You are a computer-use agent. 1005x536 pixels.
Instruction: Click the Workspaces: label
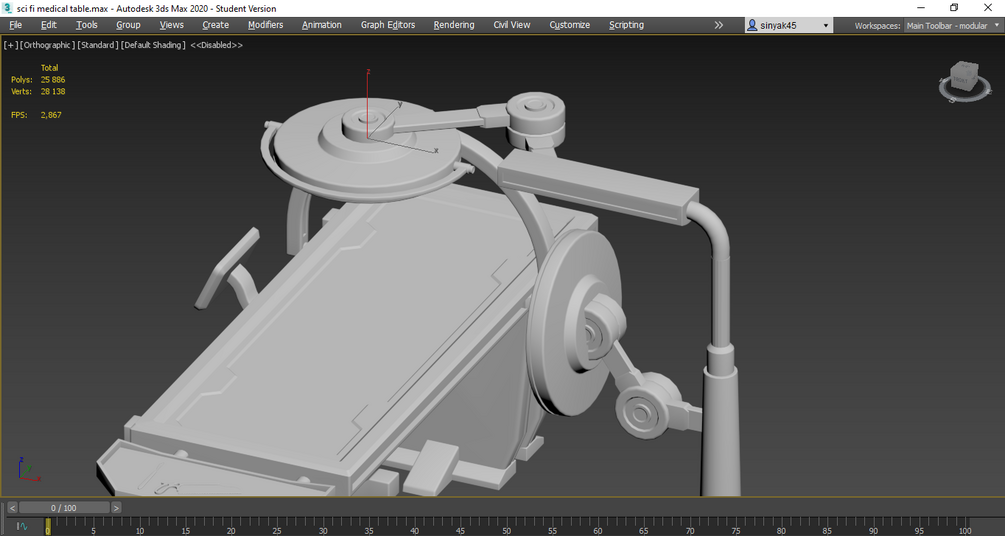pyautogui.click(x=877, y=26)
